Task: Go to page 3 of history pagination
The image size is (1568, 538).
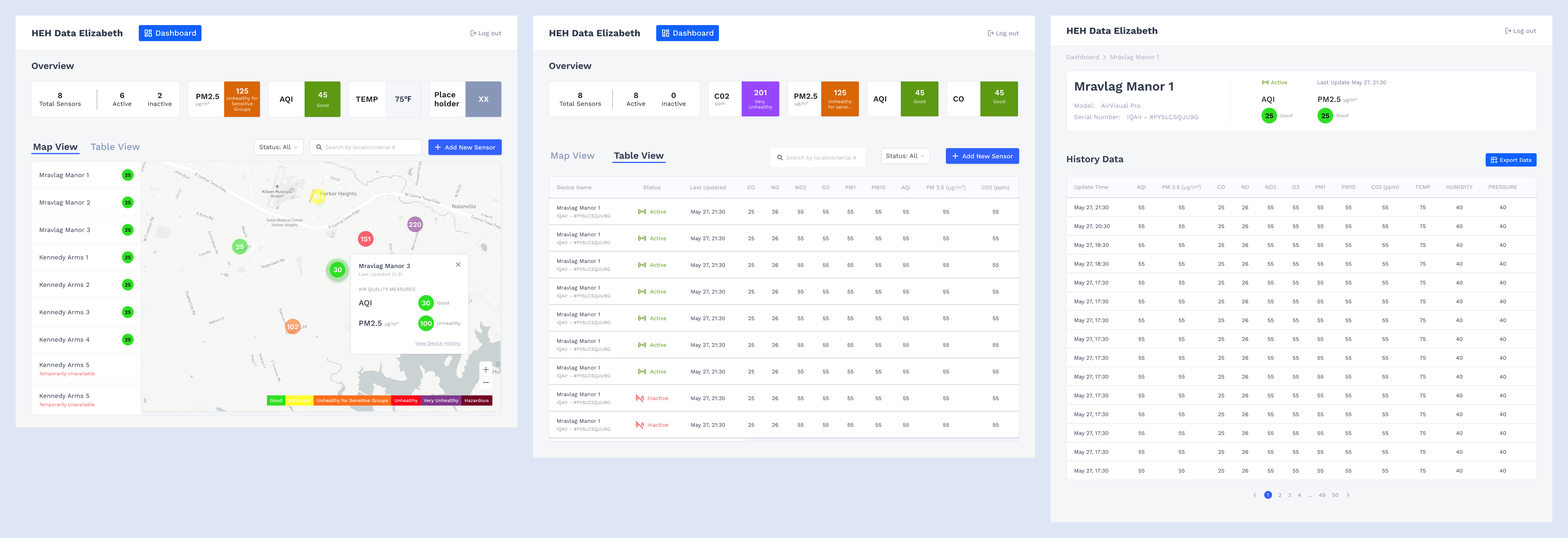Action: [x=1289, y=495]
